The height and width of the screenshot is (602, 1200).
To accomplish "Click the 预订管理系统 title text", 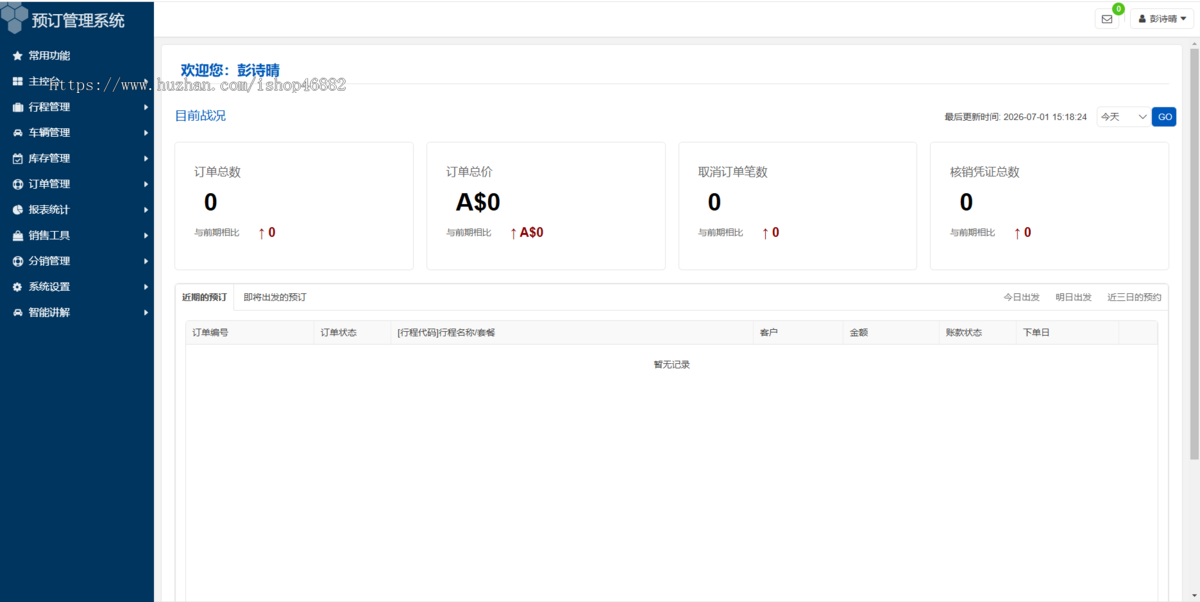I will click(78, 20).
